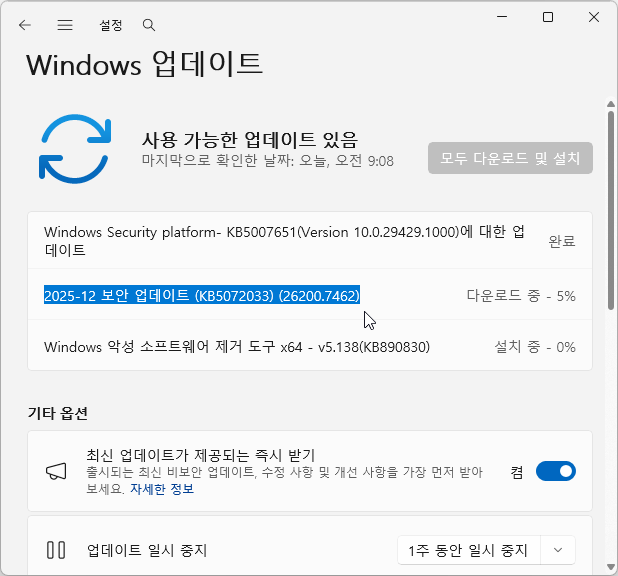
Task: Click the 설치 중 - 0% status
Action: [535, 347]
